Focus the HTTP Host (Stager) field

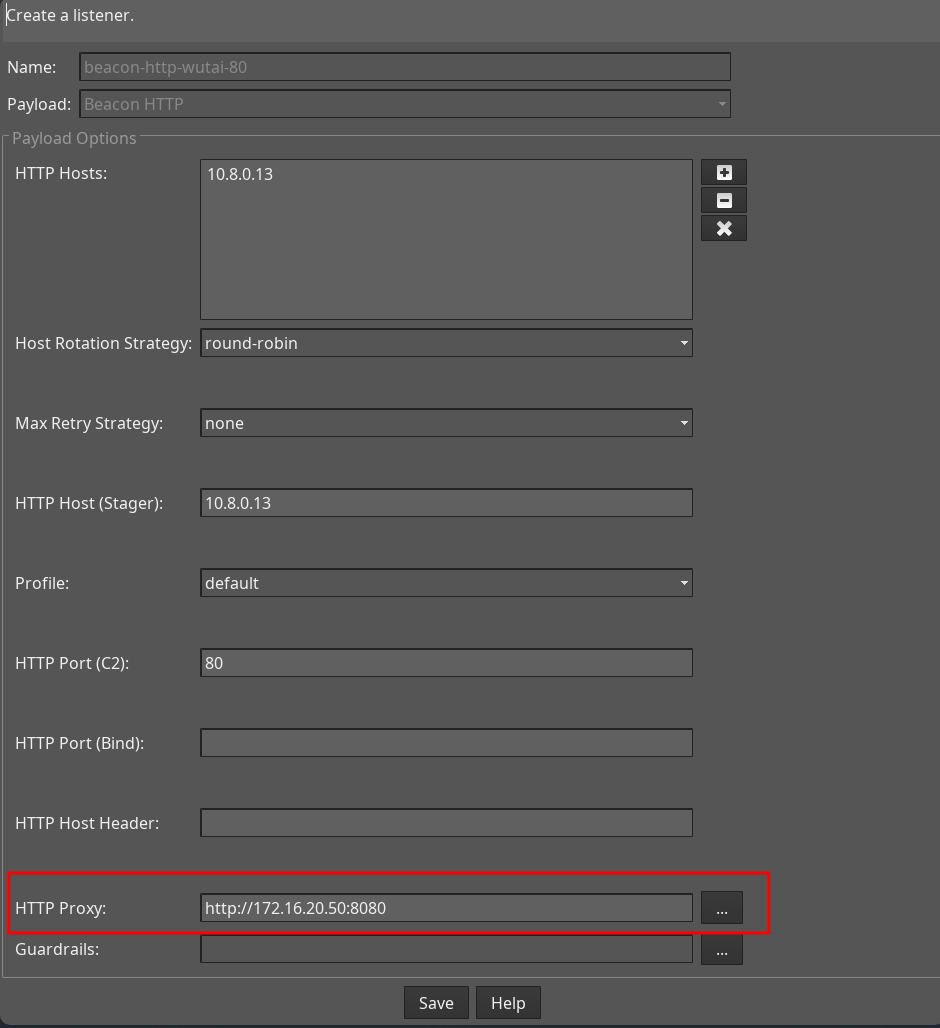(446, 503)
